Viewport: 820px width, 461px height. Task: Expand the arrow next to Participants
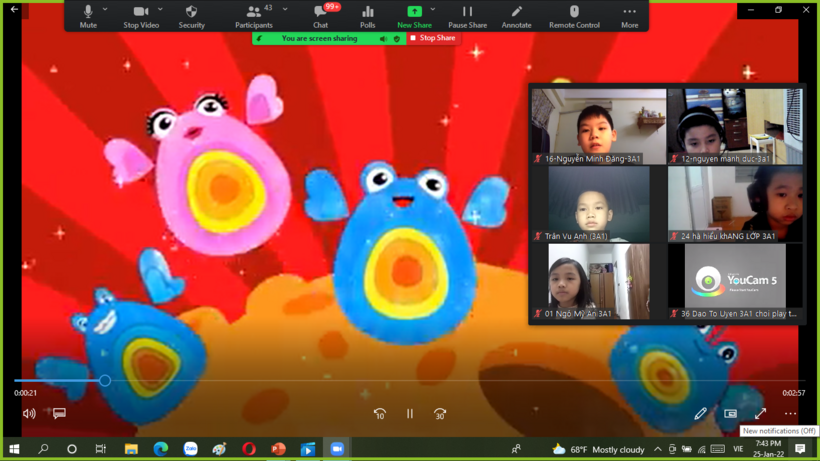285,10
